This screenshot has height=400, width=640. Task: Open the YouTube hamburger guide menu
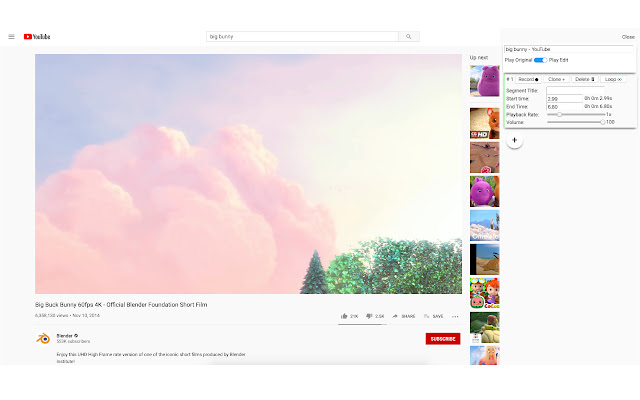pos(11,37)
